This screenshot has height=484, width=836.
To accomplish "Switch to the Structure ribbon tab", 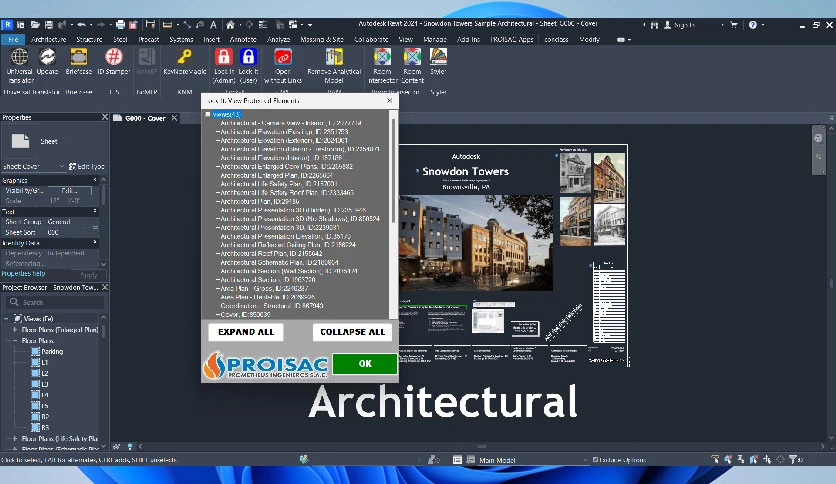I will coord(89,39).
